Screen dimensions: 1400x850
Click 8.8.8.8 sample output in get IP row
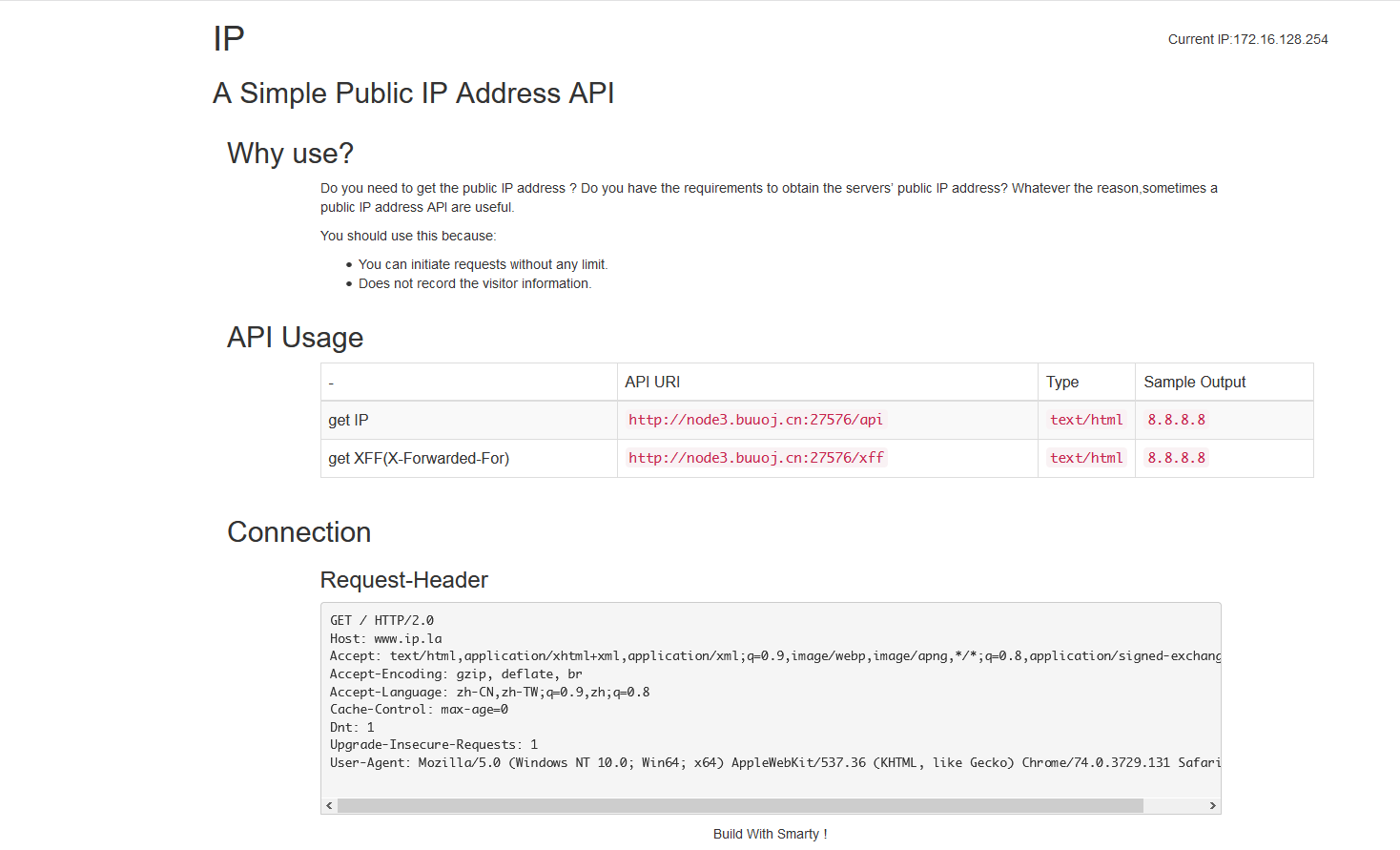1176,420
